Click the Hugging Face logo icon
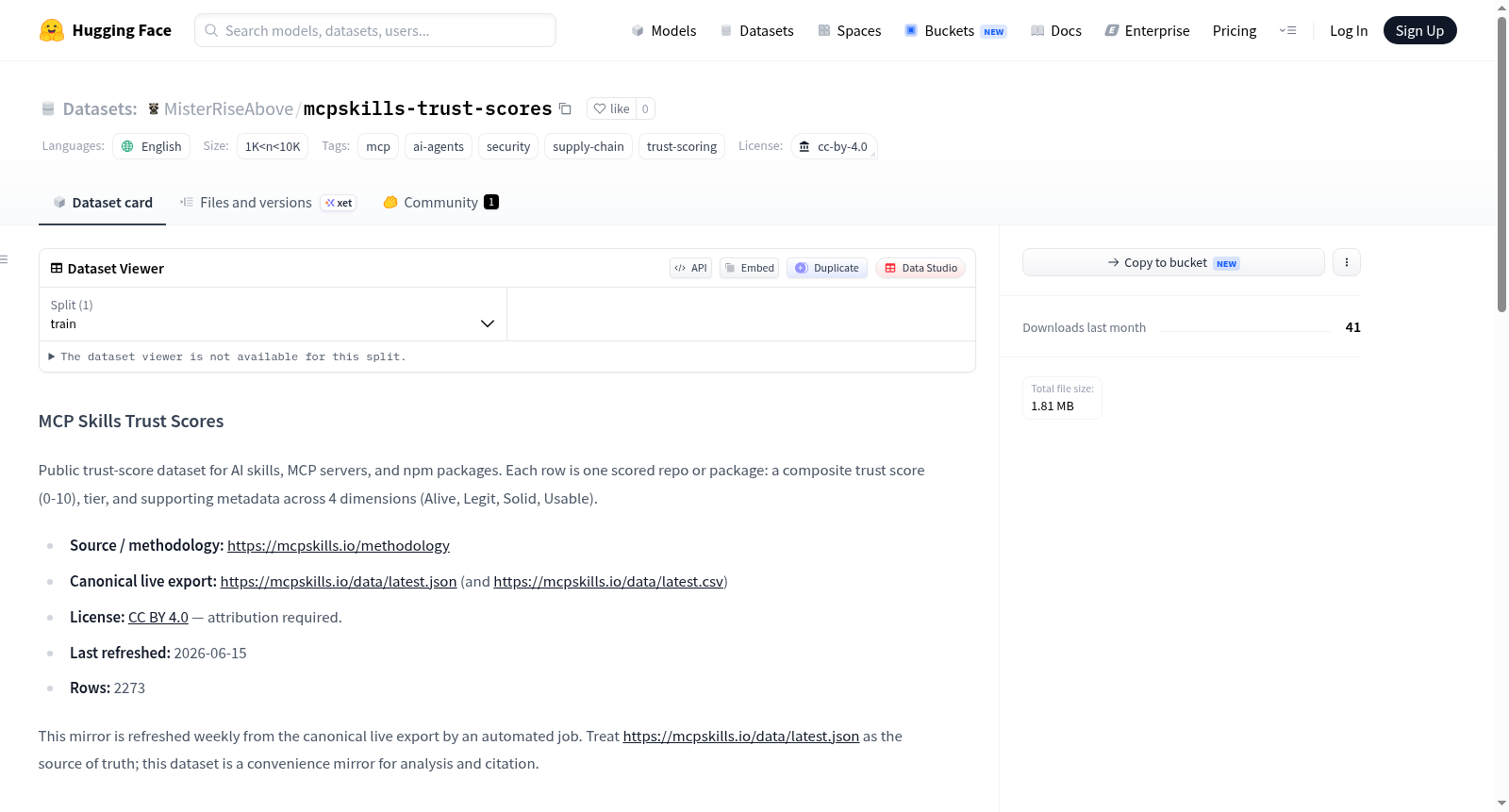 (x=52, y=30)
